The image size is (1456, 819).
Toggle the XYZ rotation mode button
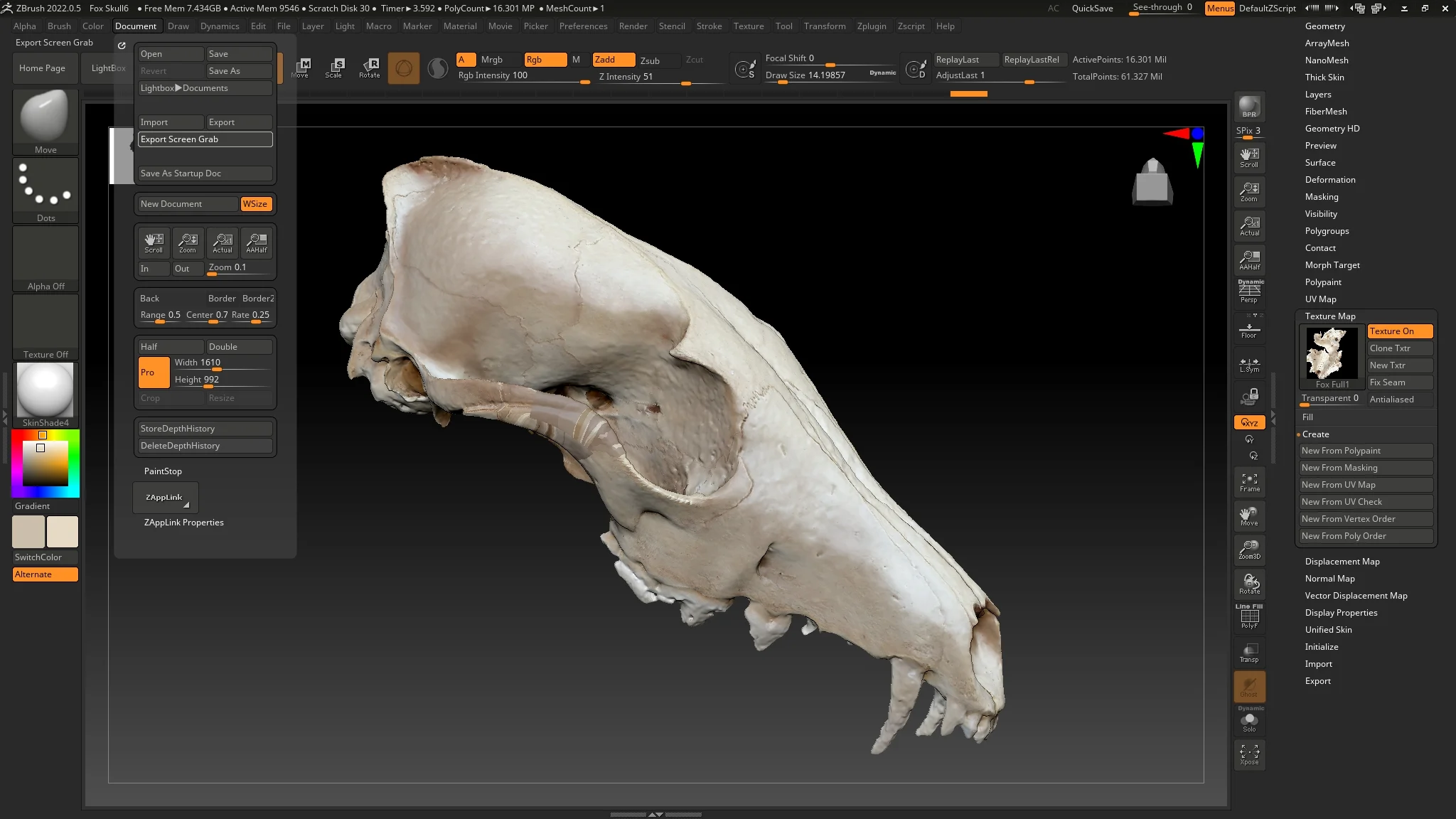1249,422
